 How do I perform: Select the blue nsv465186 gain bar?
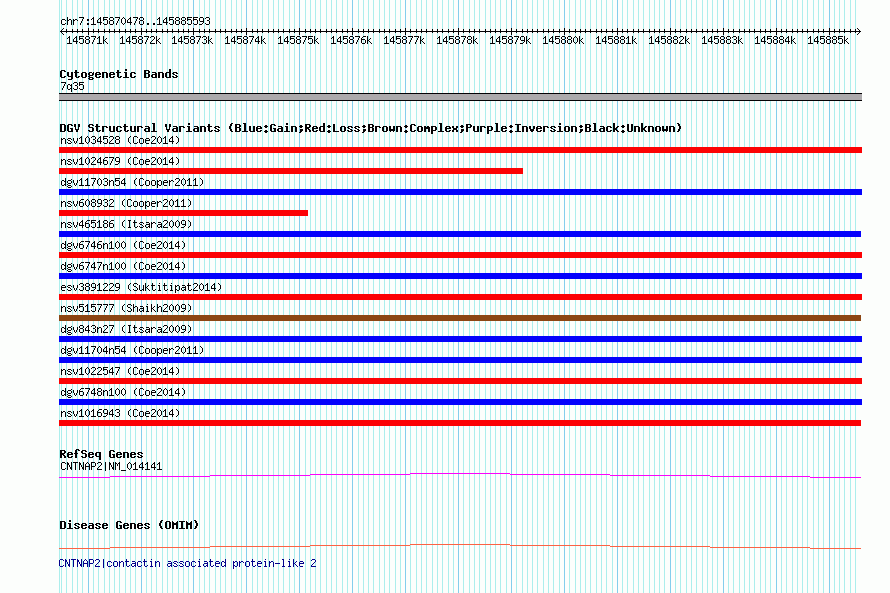pyautogui.click(x=460, y=234)
